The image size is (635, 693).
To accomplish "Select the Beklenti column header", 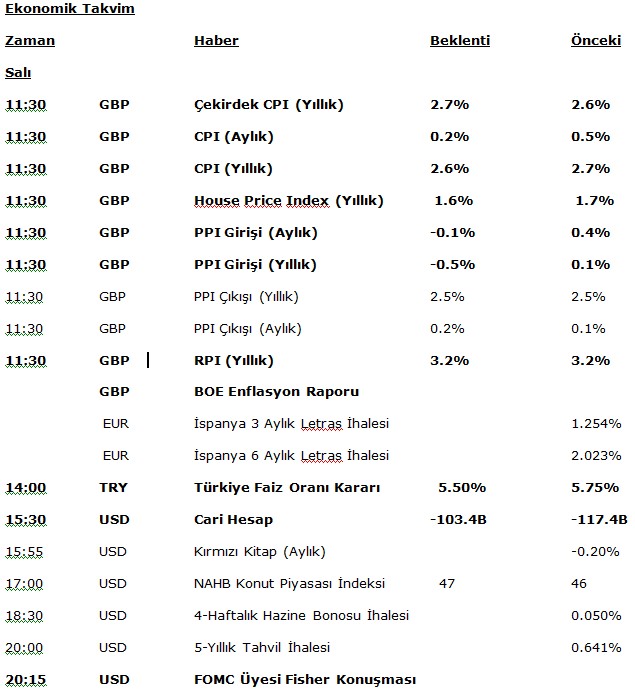I will click(x=460, y=41).
